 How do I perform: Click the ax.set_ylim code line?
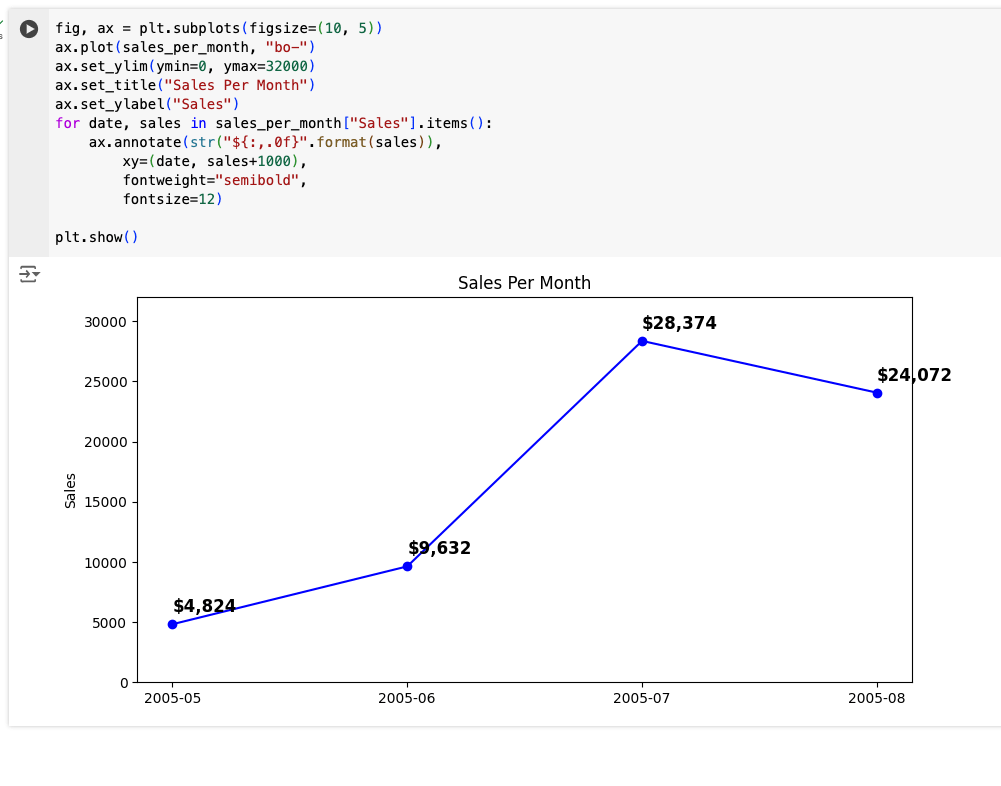coord(185,66)
